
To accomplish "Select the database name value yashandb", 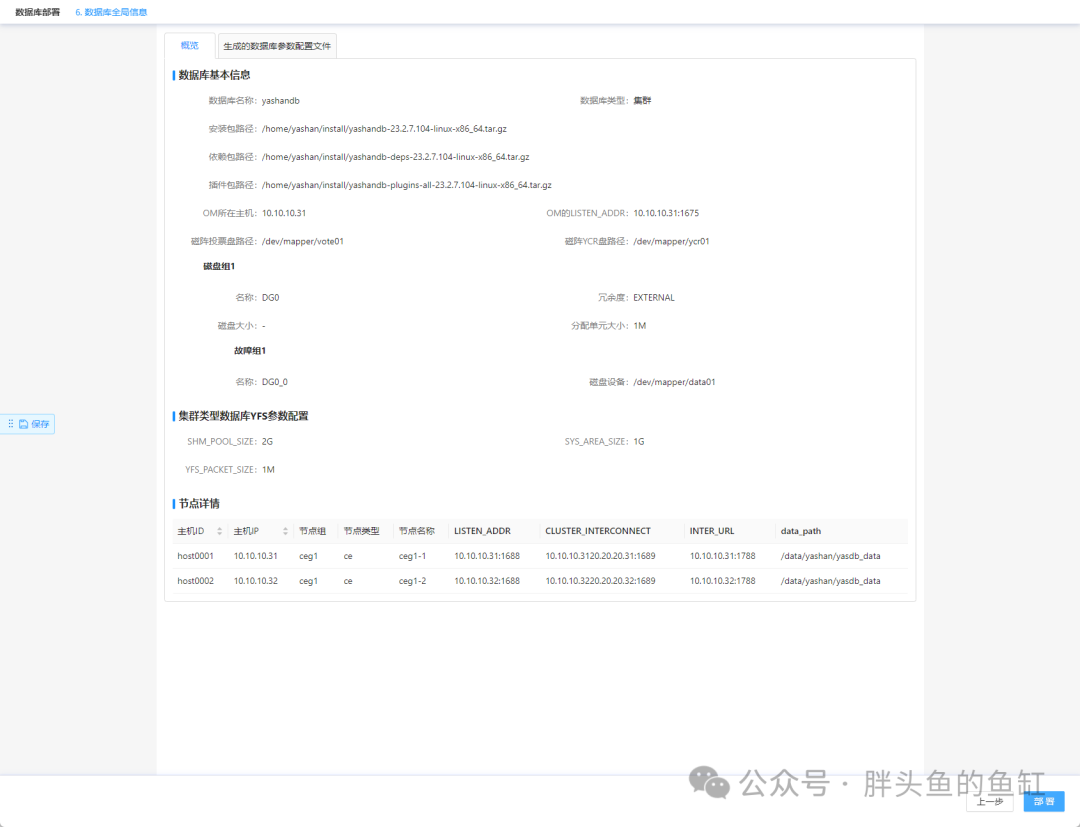I will 280,101.
